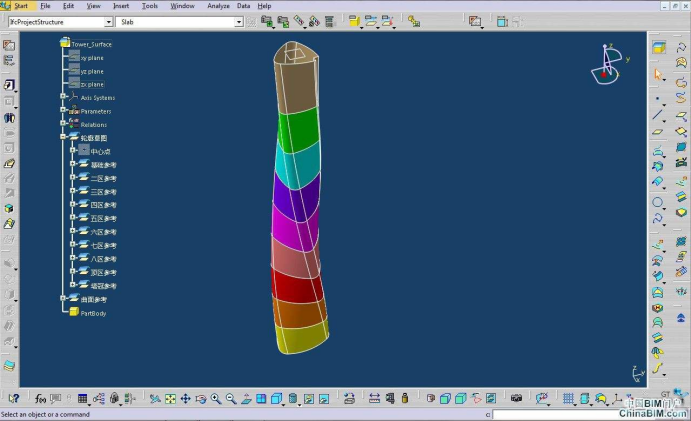691x421 pixels.
Task: Select the PartBody tree item
Action: (93, 313)
